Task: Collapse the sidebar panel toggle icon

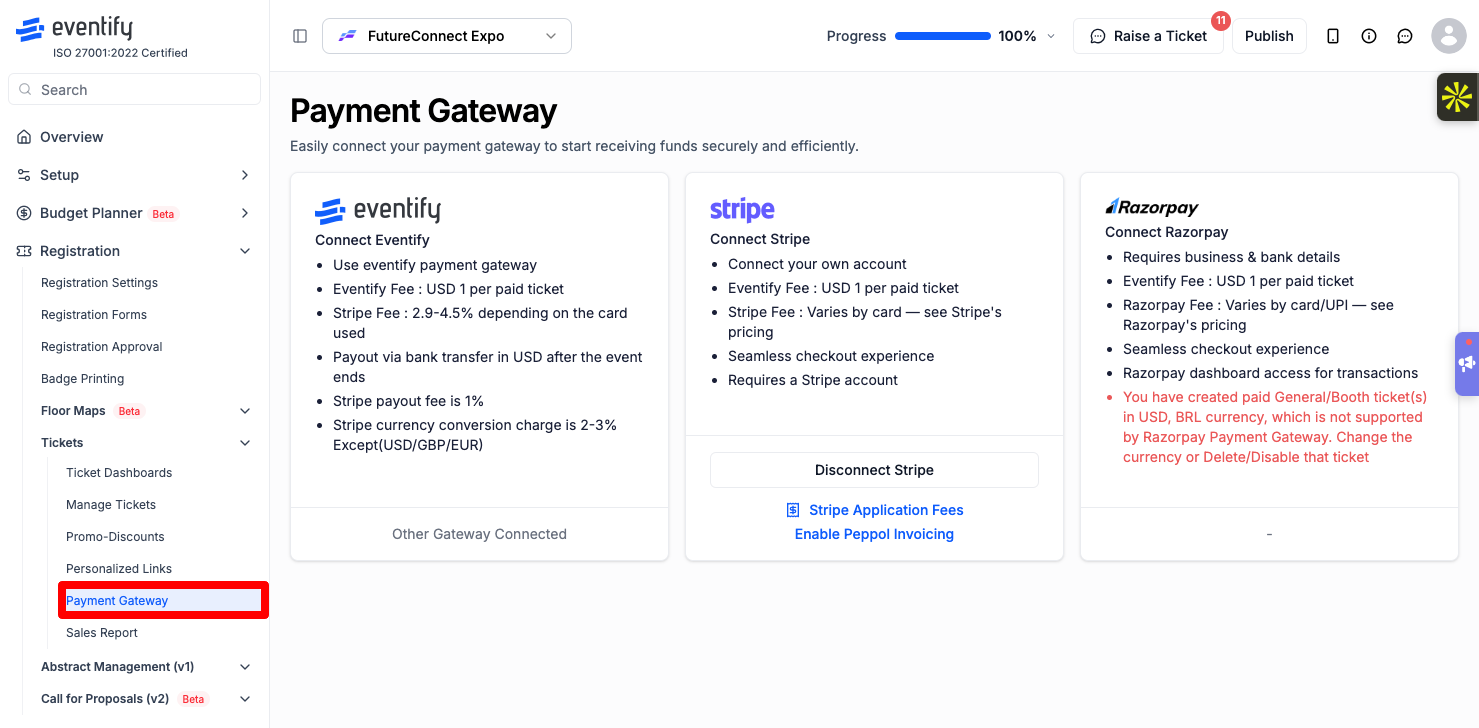Action: tap(300, 36)
